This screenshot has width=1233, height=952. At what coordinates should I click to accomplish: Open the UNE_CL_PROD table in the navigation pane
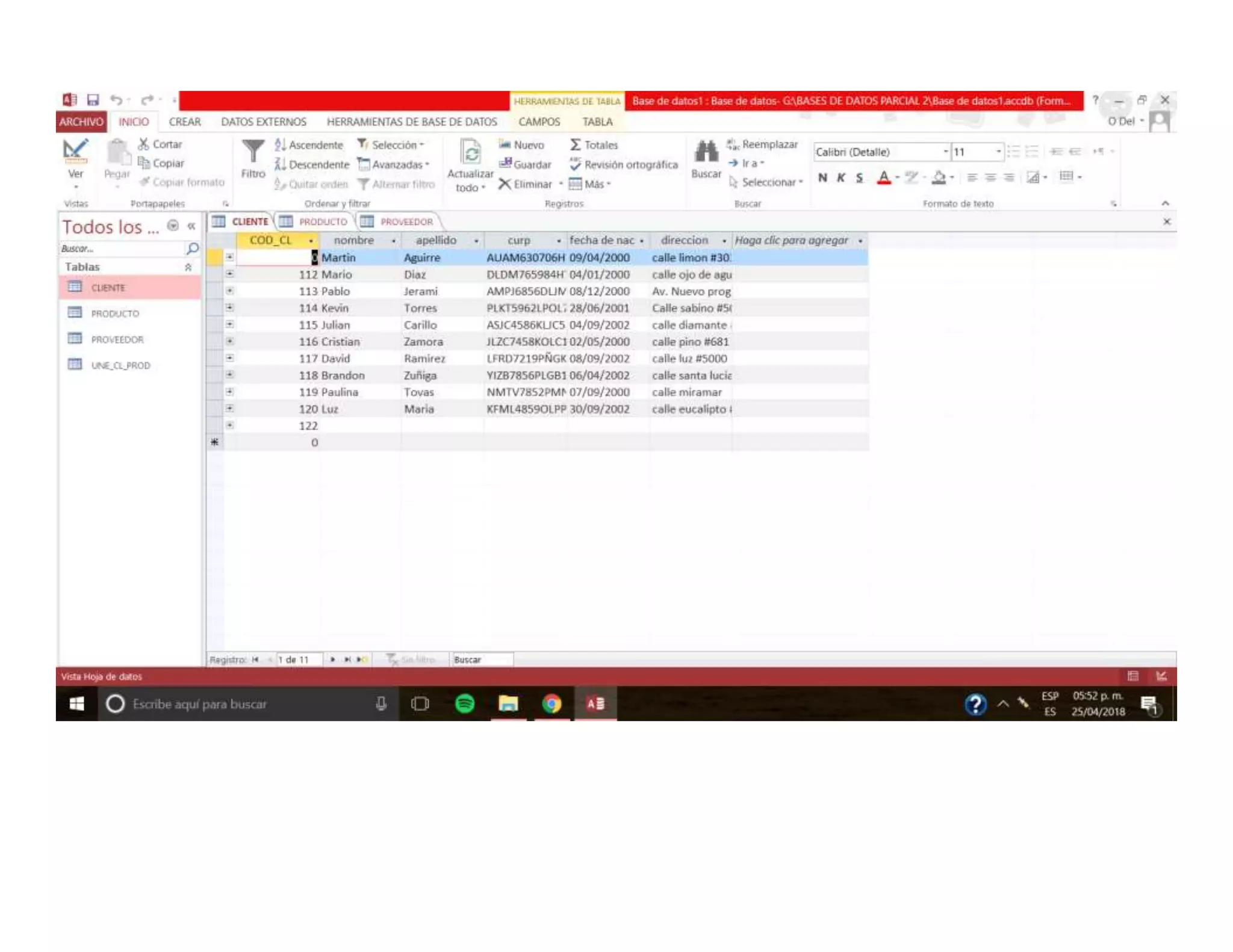120,365
